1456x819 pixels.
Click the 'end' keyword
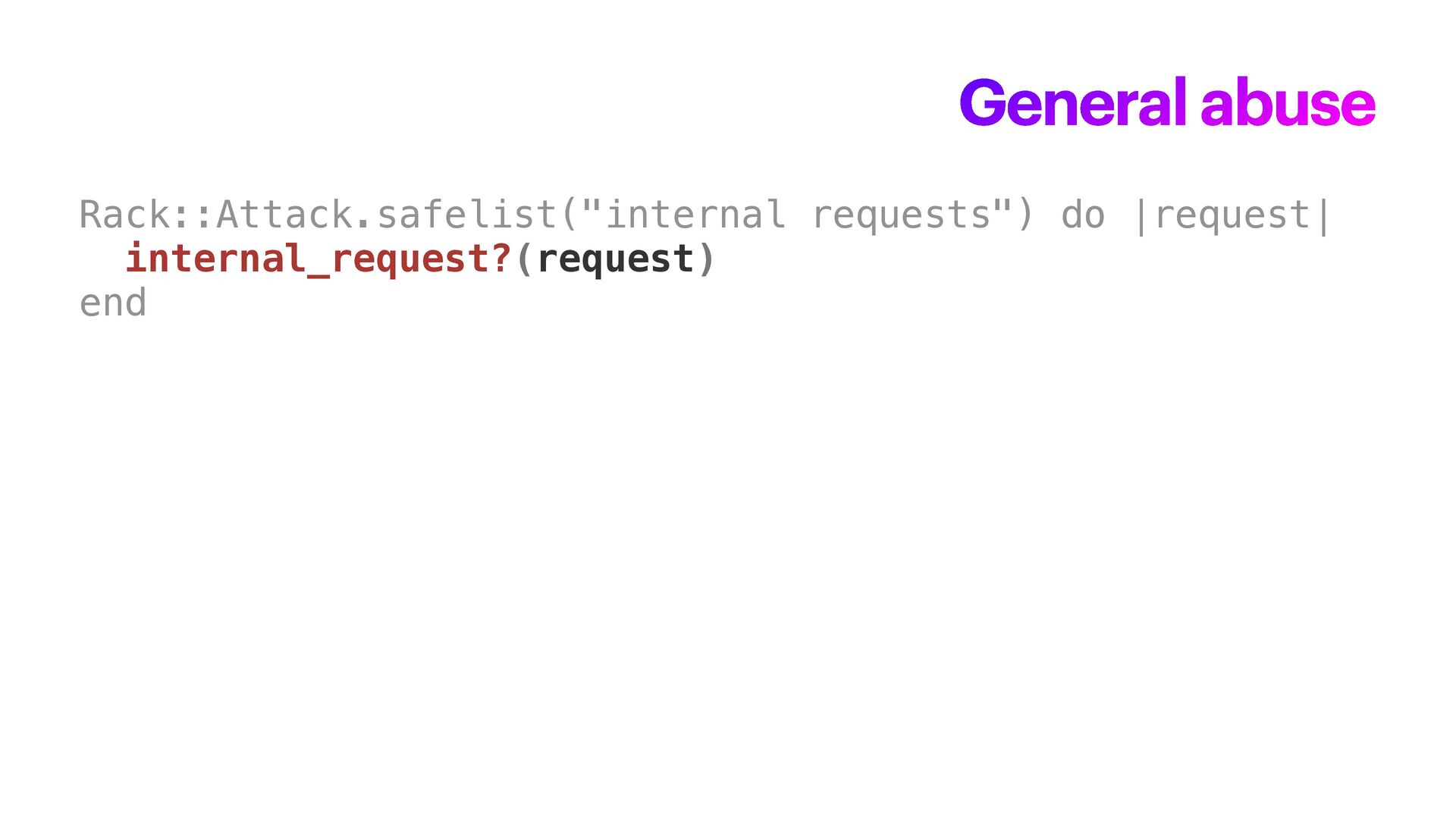pyautogui.click(x=113, y=303)
